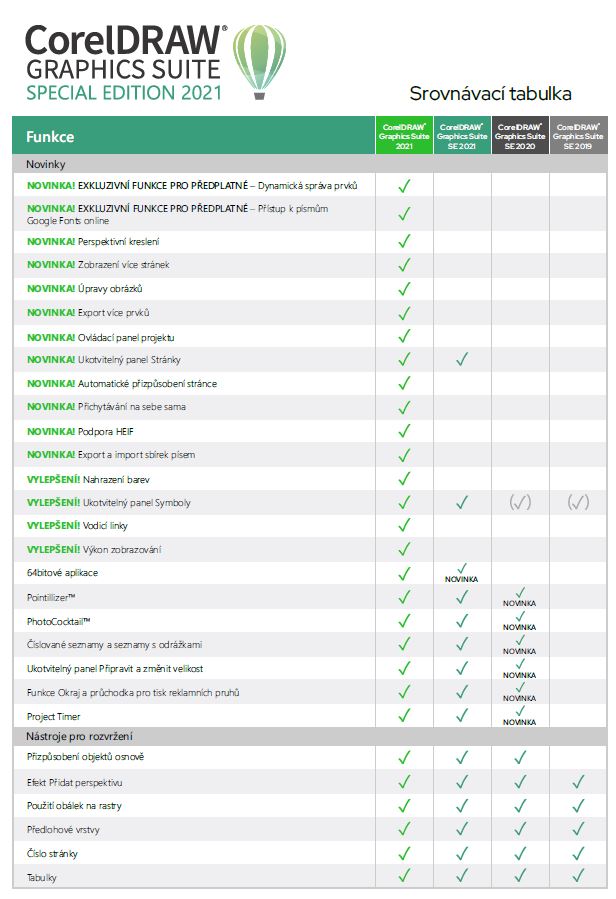
Task: Click the SE 2020 checkmark for Přizpůsobení objektů osnově
Action: click(520, 758)
